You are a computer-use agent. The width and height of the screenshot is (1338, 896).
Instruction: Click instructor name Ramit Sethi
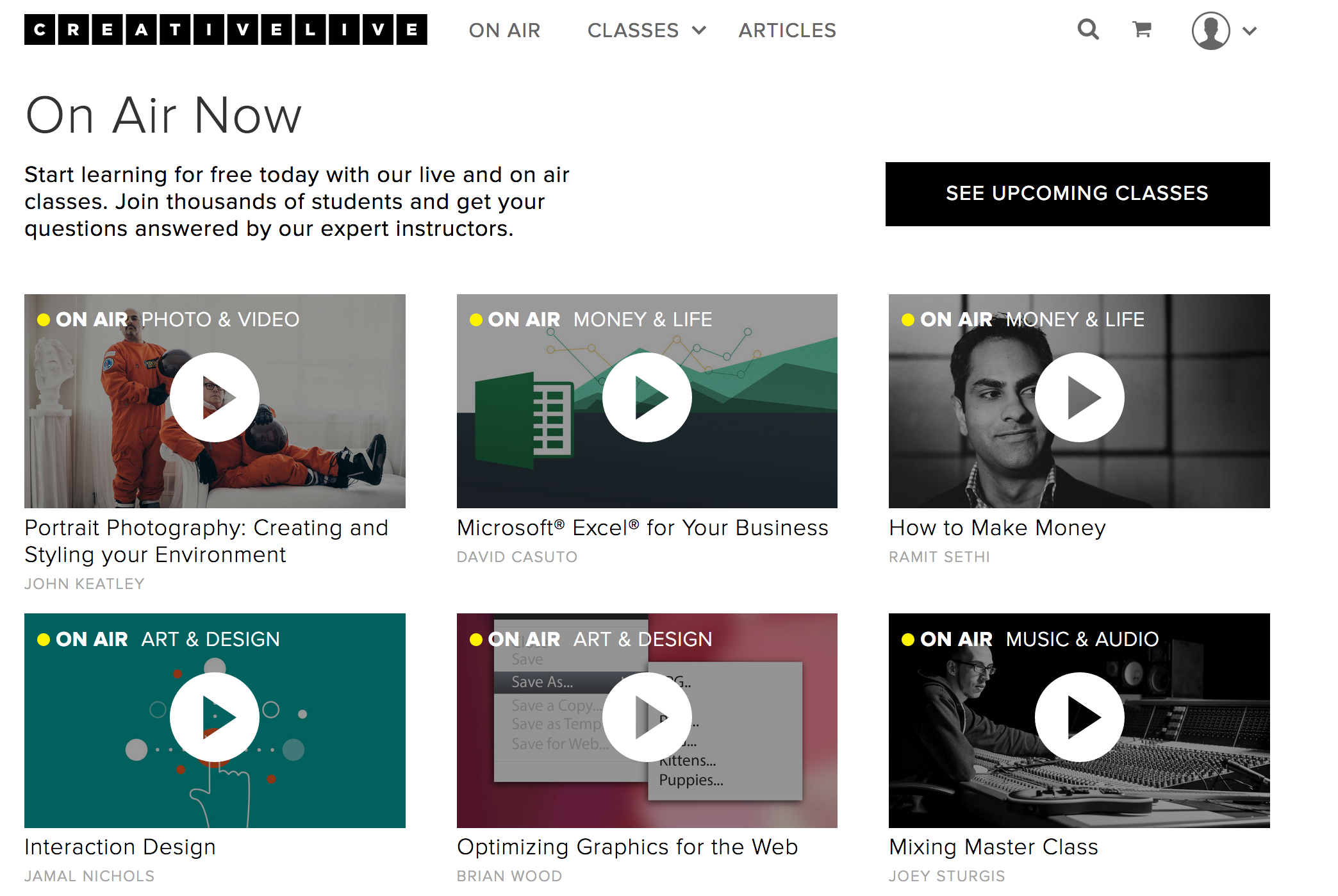pos(939,557)
